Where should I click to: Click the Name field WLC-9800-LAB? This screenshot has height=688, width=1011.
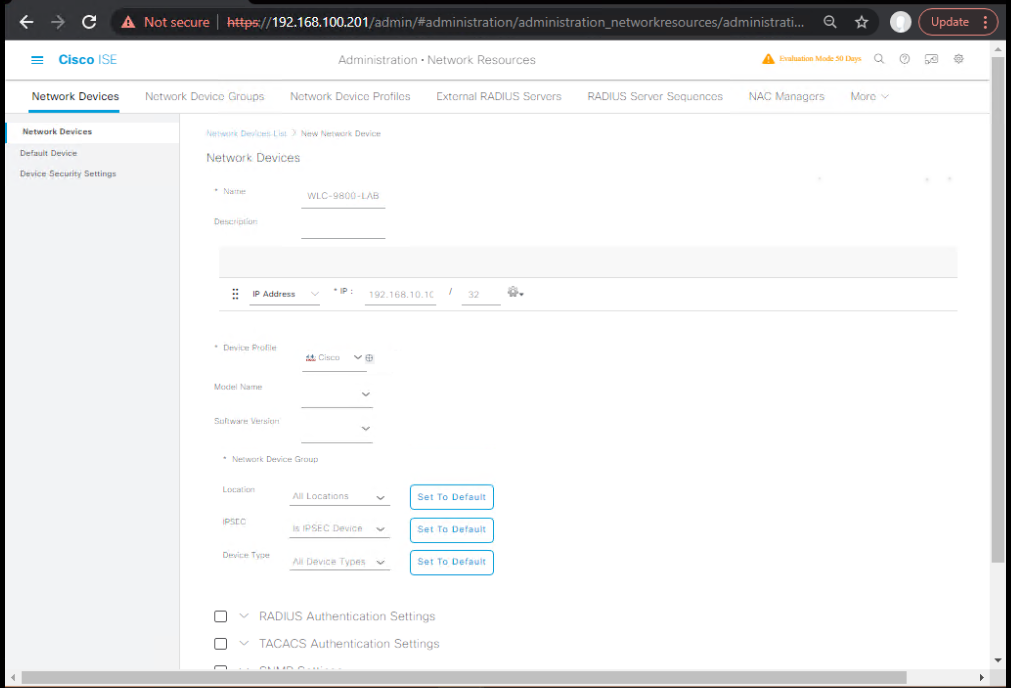point(343,196)
